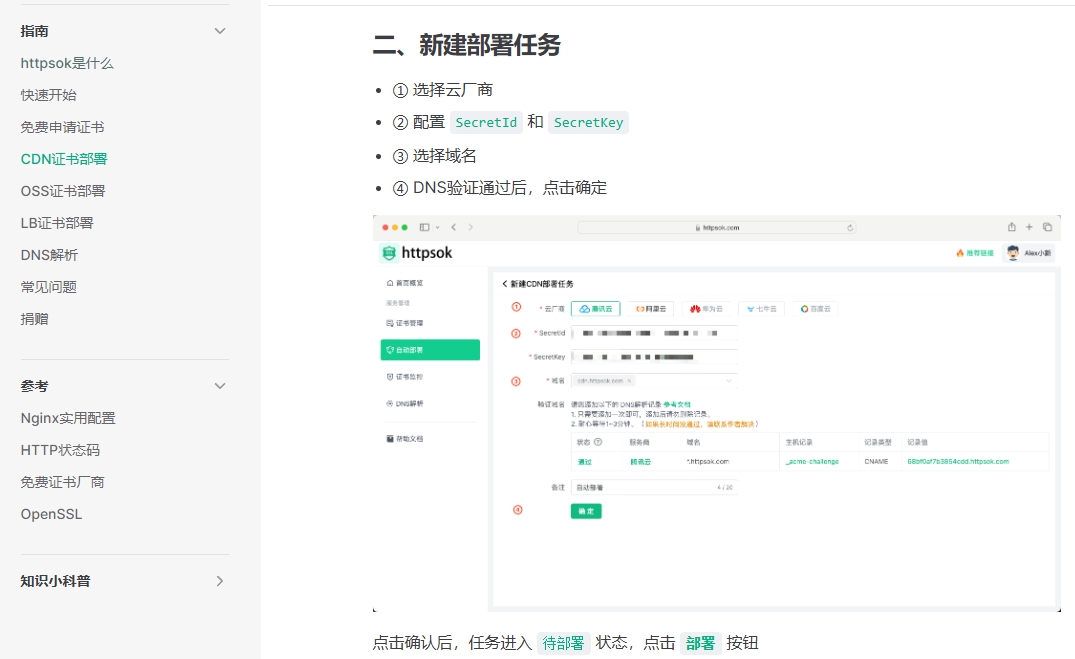Click the 帮助文档 book icon in screenshot
The height and width of the screenshot is (659, 1075).
pyautogui.click(x=389, y=439)
